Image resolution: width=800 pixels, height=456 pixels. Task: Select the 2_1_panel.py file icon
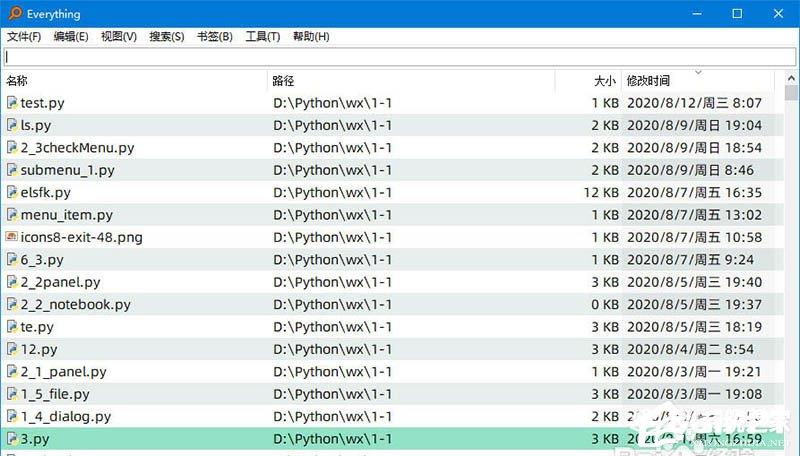pos(12,371)
